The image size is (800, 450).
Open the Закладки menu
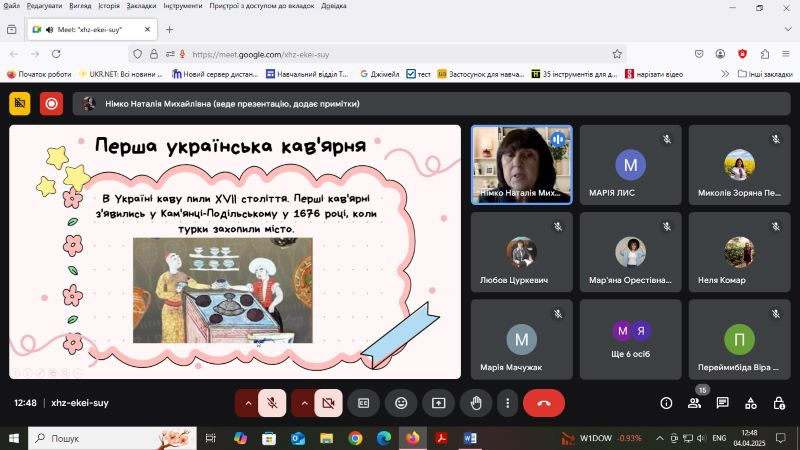[141, 6]
